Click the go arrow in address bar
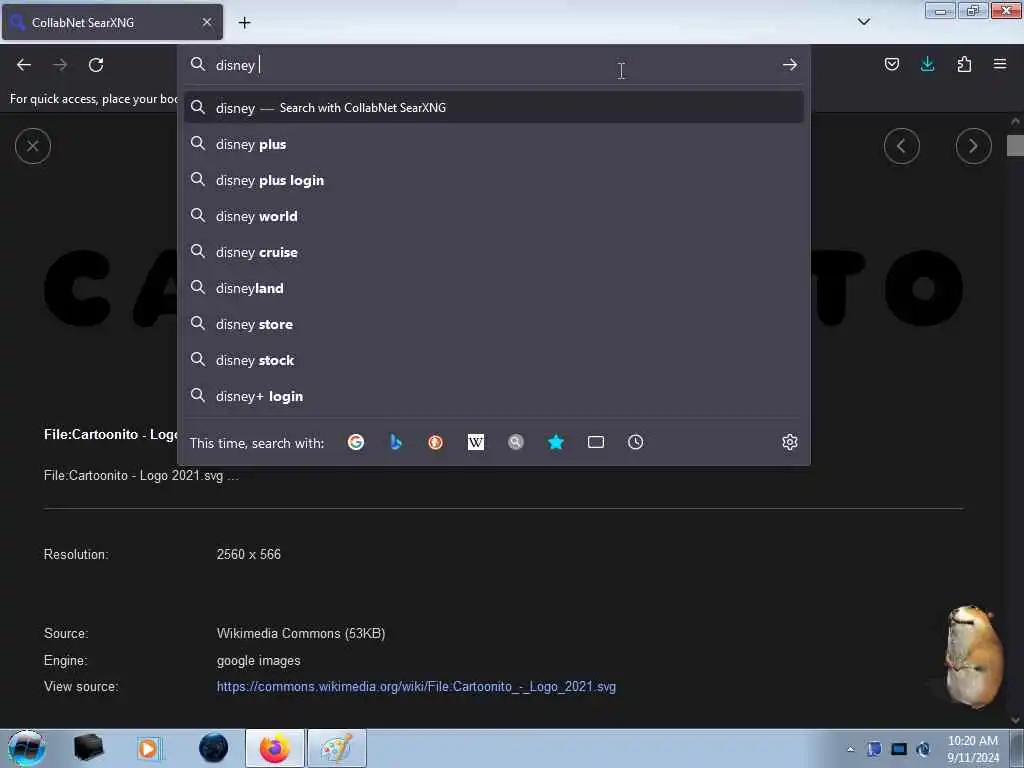 pyautogui.click(x=790, y=65)
